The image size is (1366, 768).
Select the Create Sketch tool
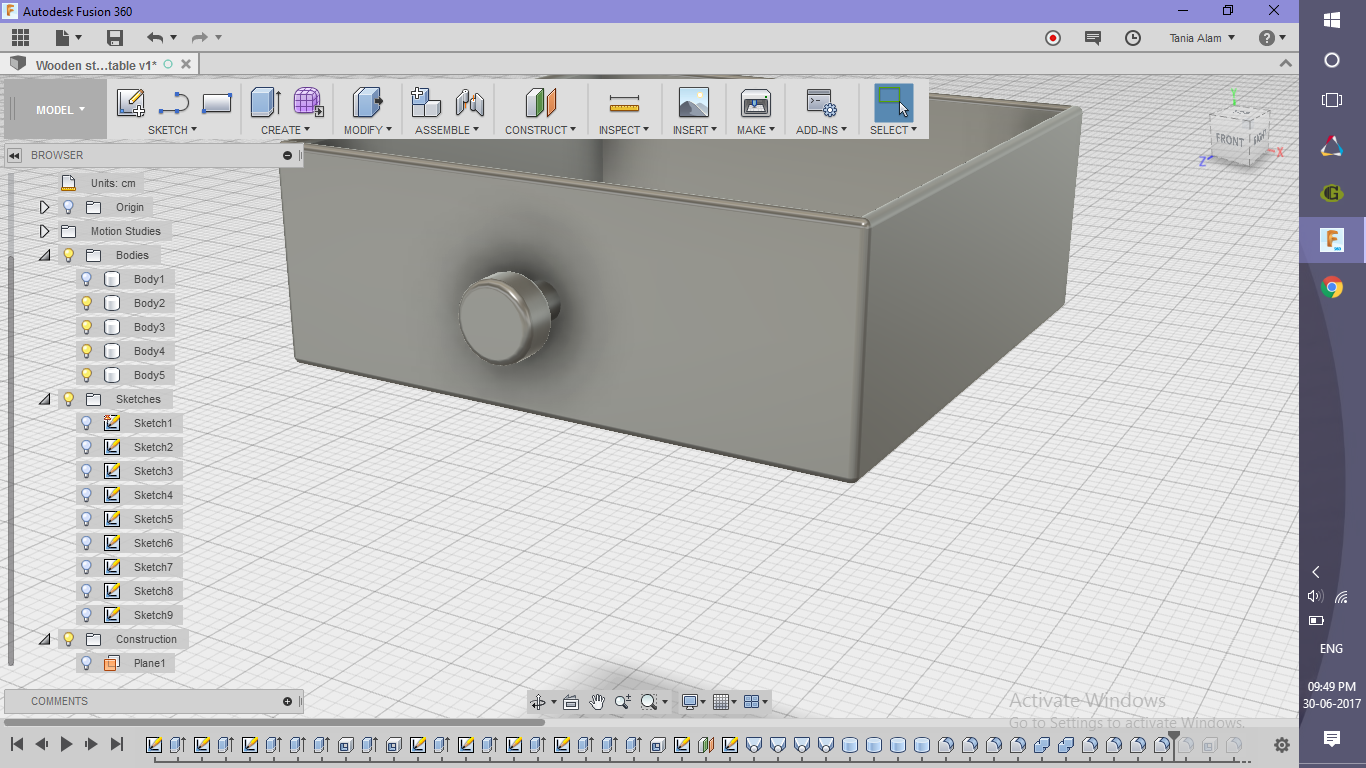(x=131, y=103)
